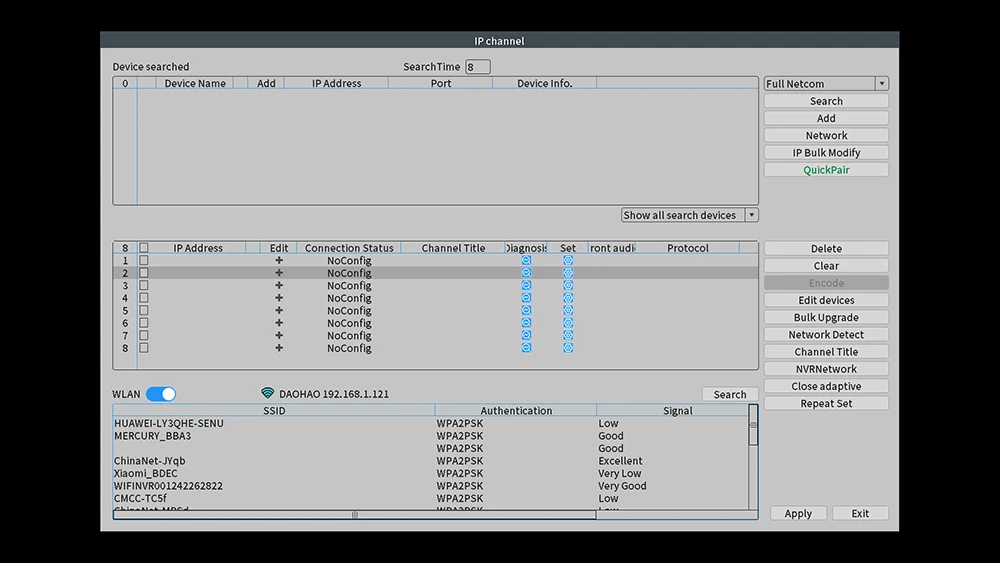Click IP Bulk Modify button

[x=826, y=152]
